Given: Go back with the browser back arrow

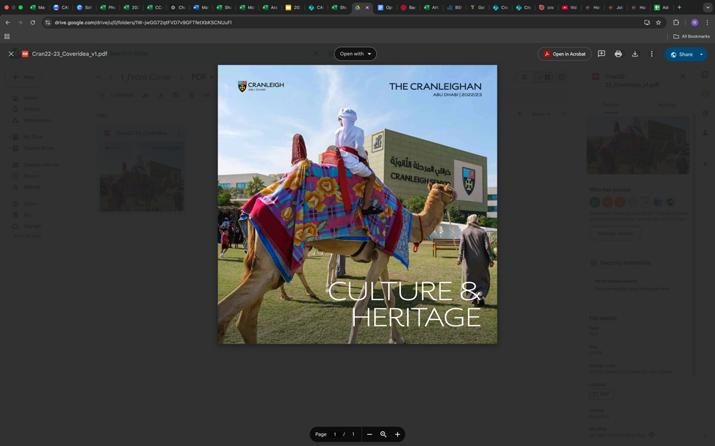Looking at the screenshot, I should (8, 22).
